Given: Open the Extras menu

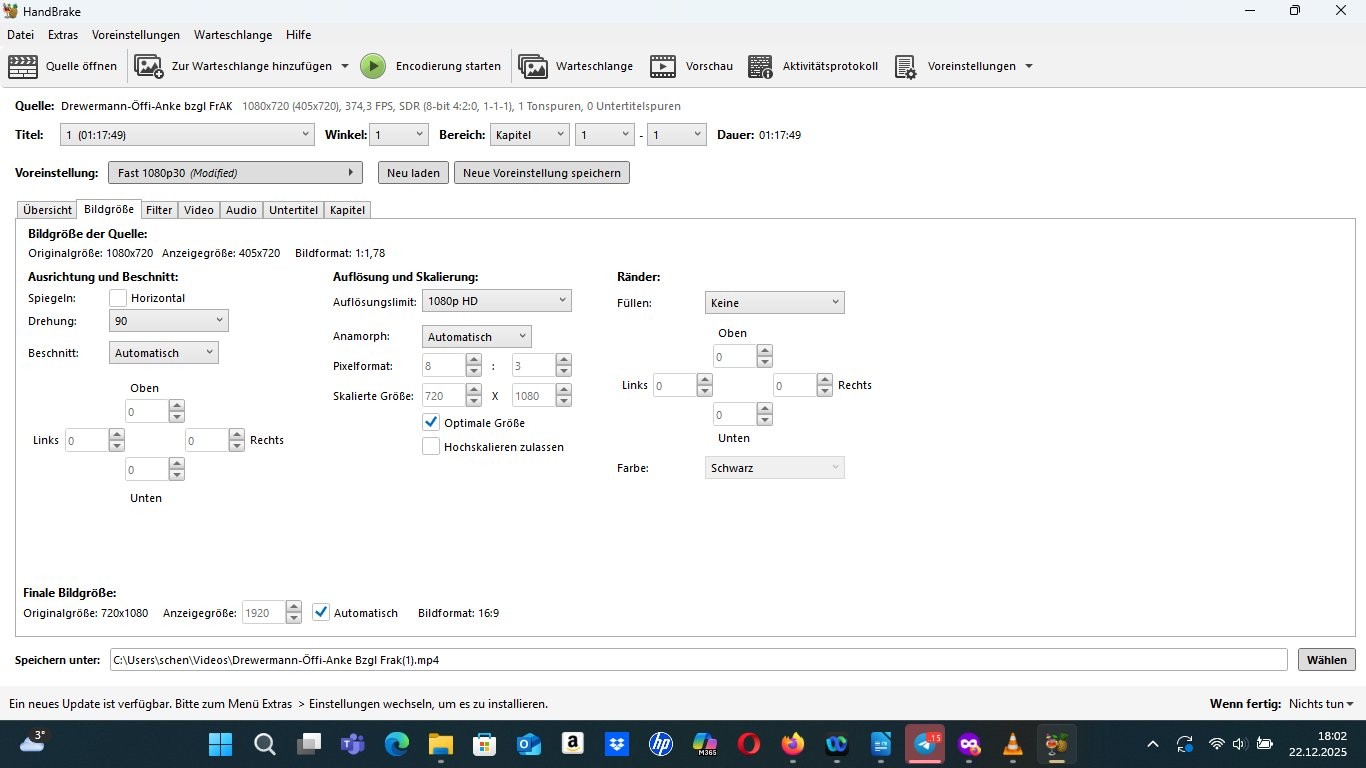Looking at the screenshot, I should (x=63, y=35).
